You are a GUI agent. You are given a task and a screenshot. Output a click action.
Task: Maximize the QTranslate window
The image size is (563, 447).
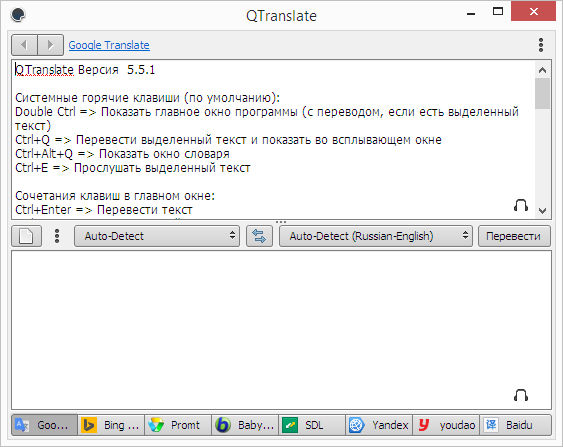(x=498, y=11)
